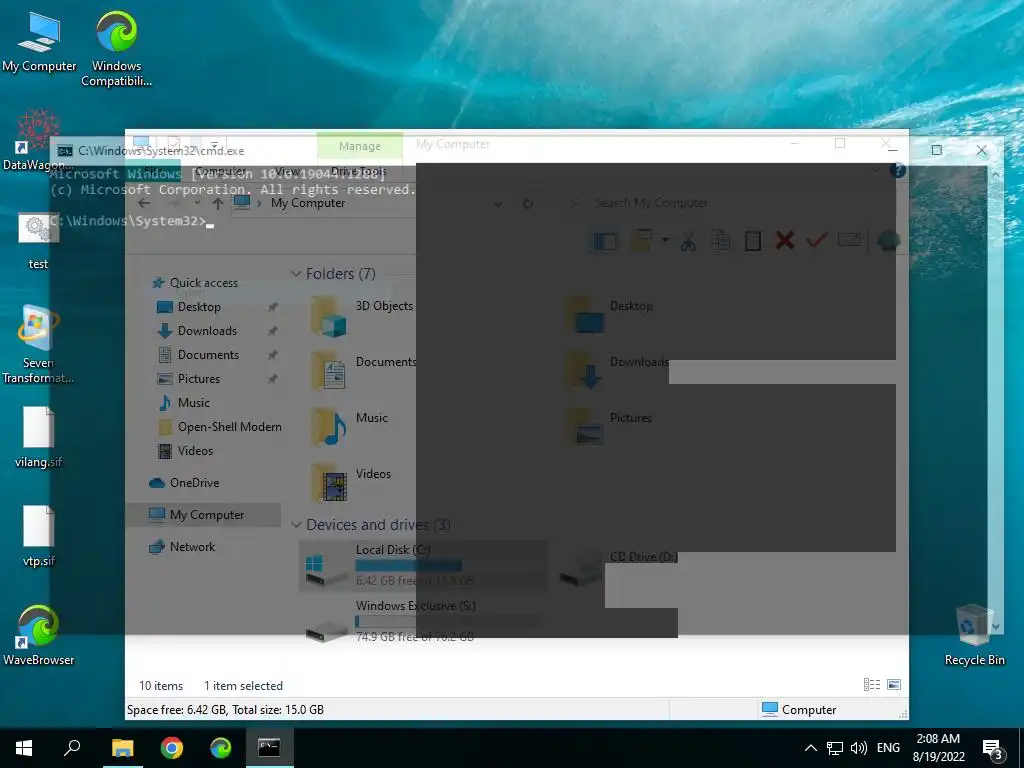This screenshot has height=768, width=1024.
Task: Click the Refresh button beside address bar
Action: pyautogui.click(x=528, y=203)
